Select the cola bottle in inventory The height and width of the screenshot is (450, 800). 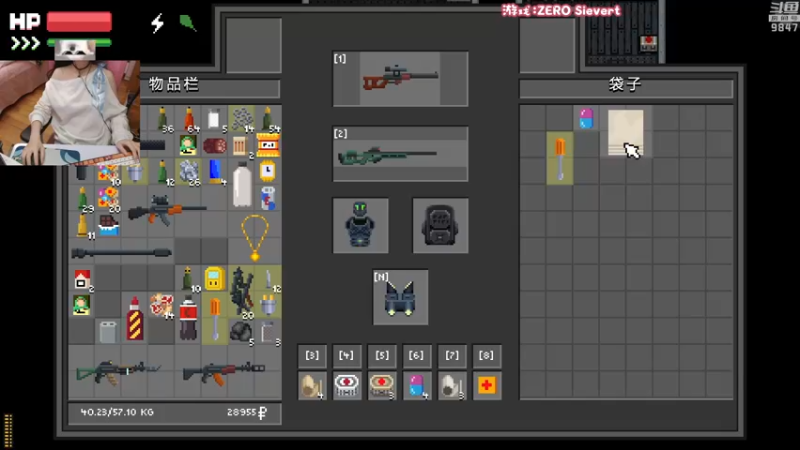tap(188, 318)
